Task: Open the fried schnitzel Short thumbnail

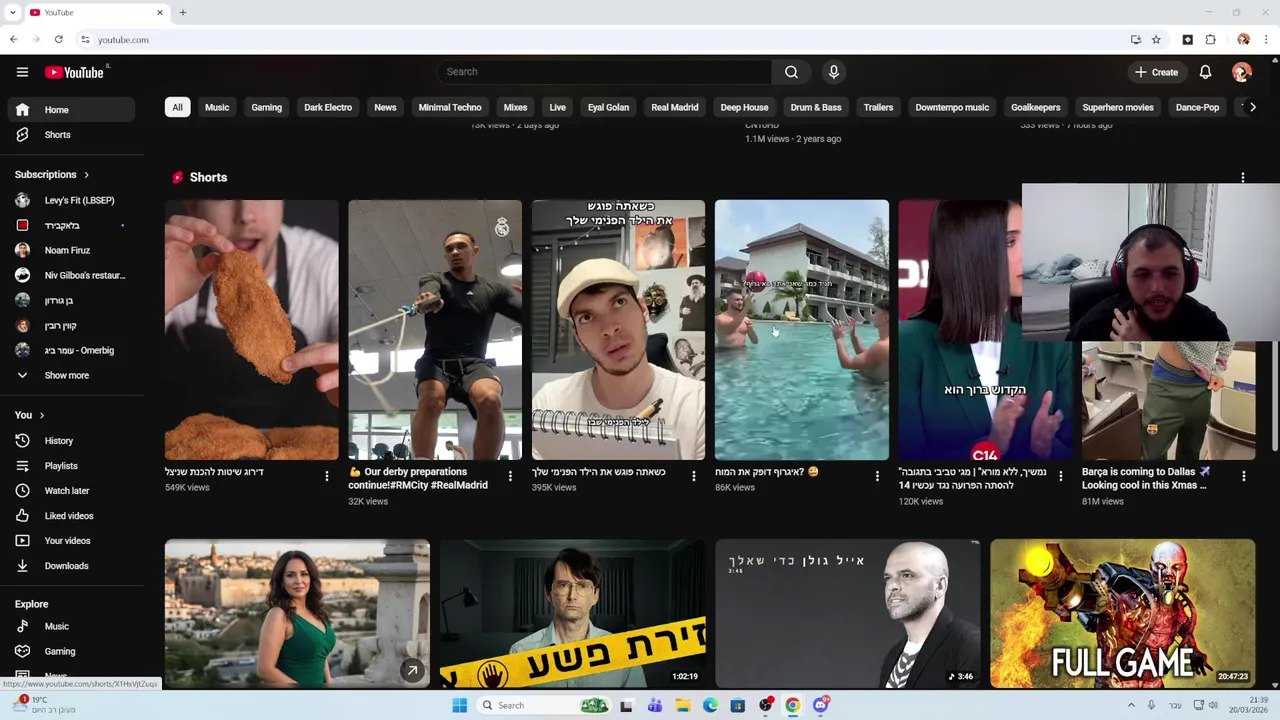Action: click(x=252, y=330)
